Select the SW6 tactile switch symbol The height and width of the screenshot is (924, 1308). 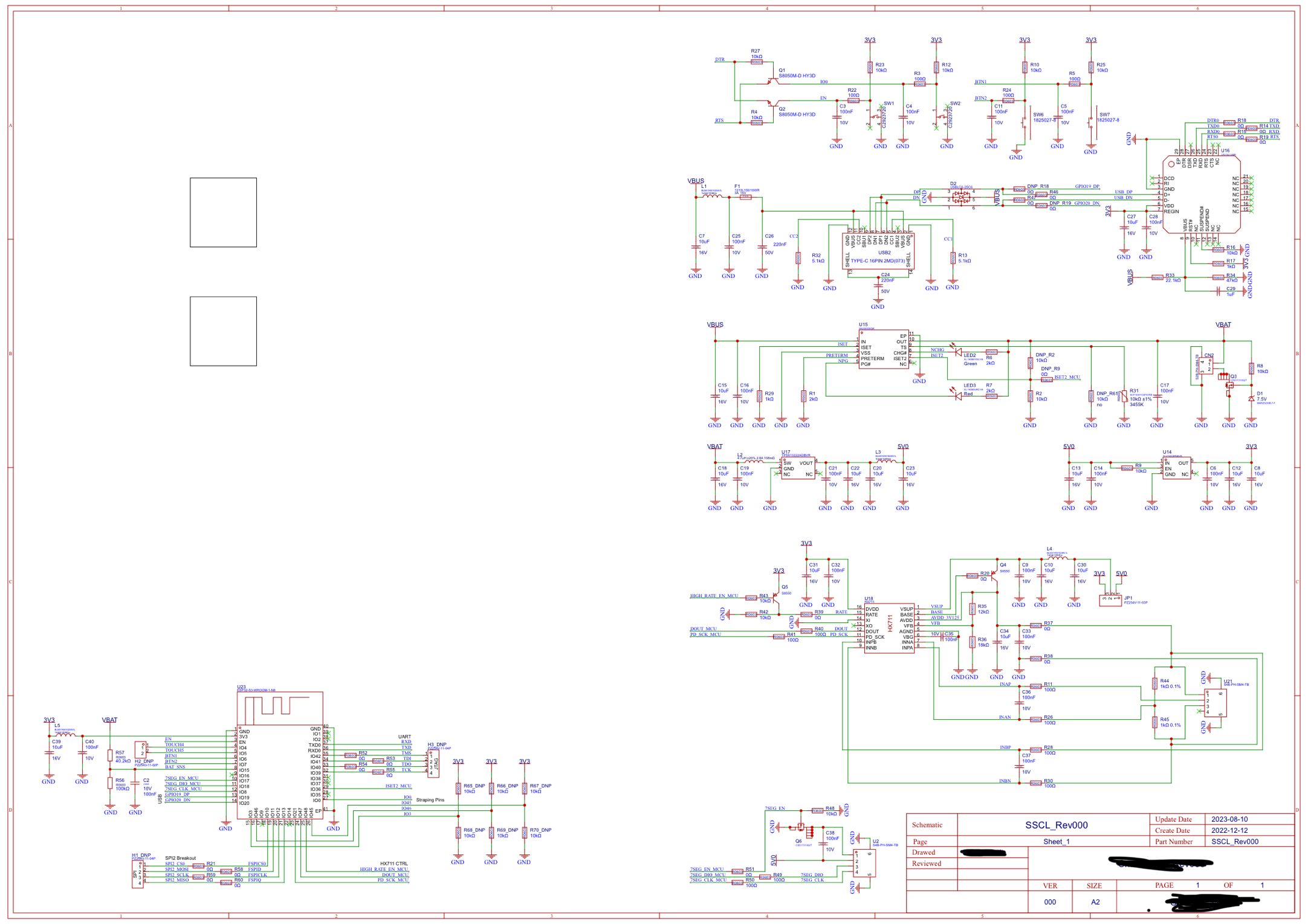pos(1025,123)
